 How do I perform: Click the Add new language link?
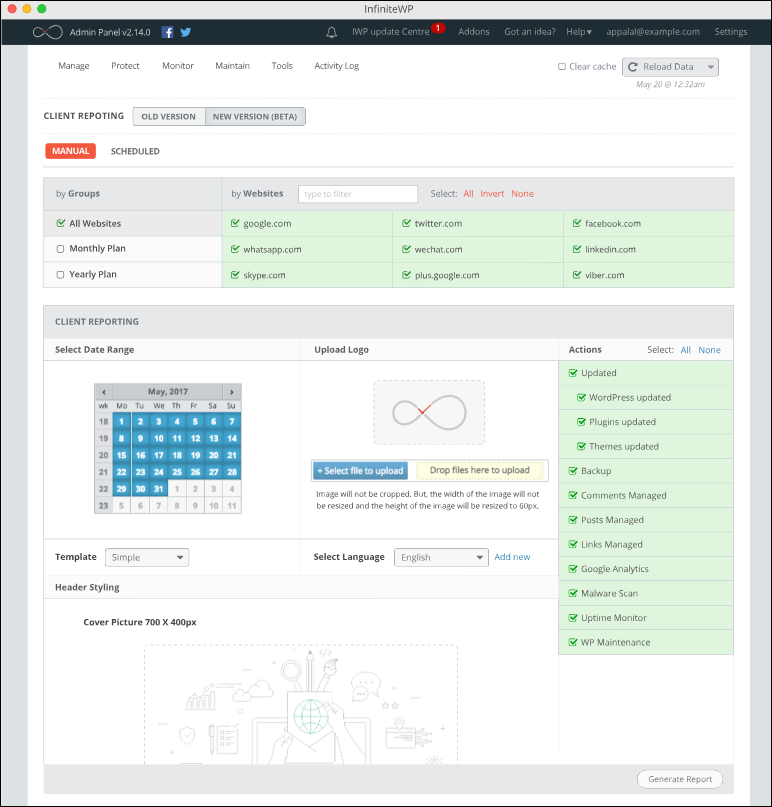pyautogui.click(x=512, y=557)
